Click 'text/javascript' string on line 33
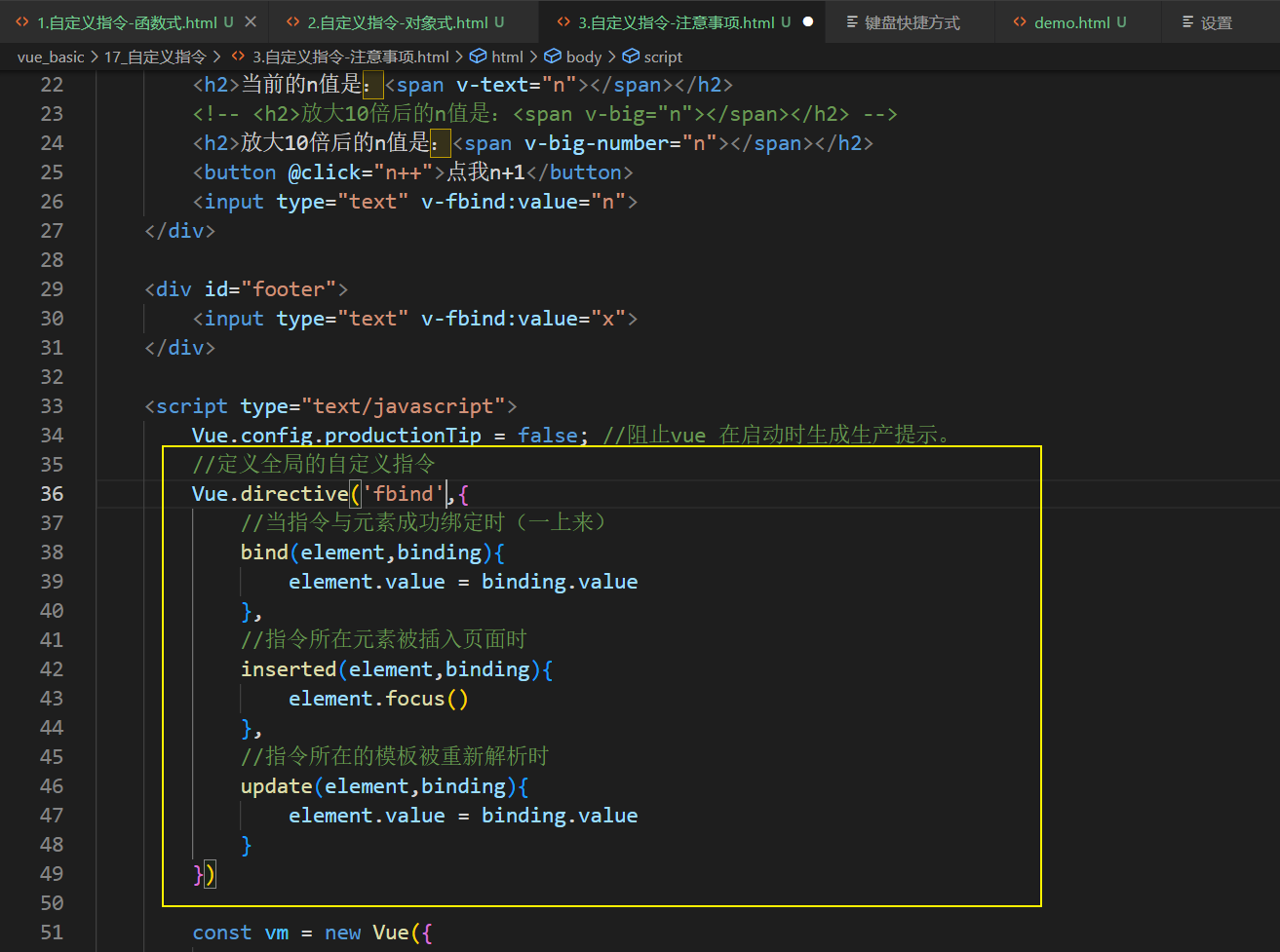This screenshot has height=952, width=1280. coord(403,406)
